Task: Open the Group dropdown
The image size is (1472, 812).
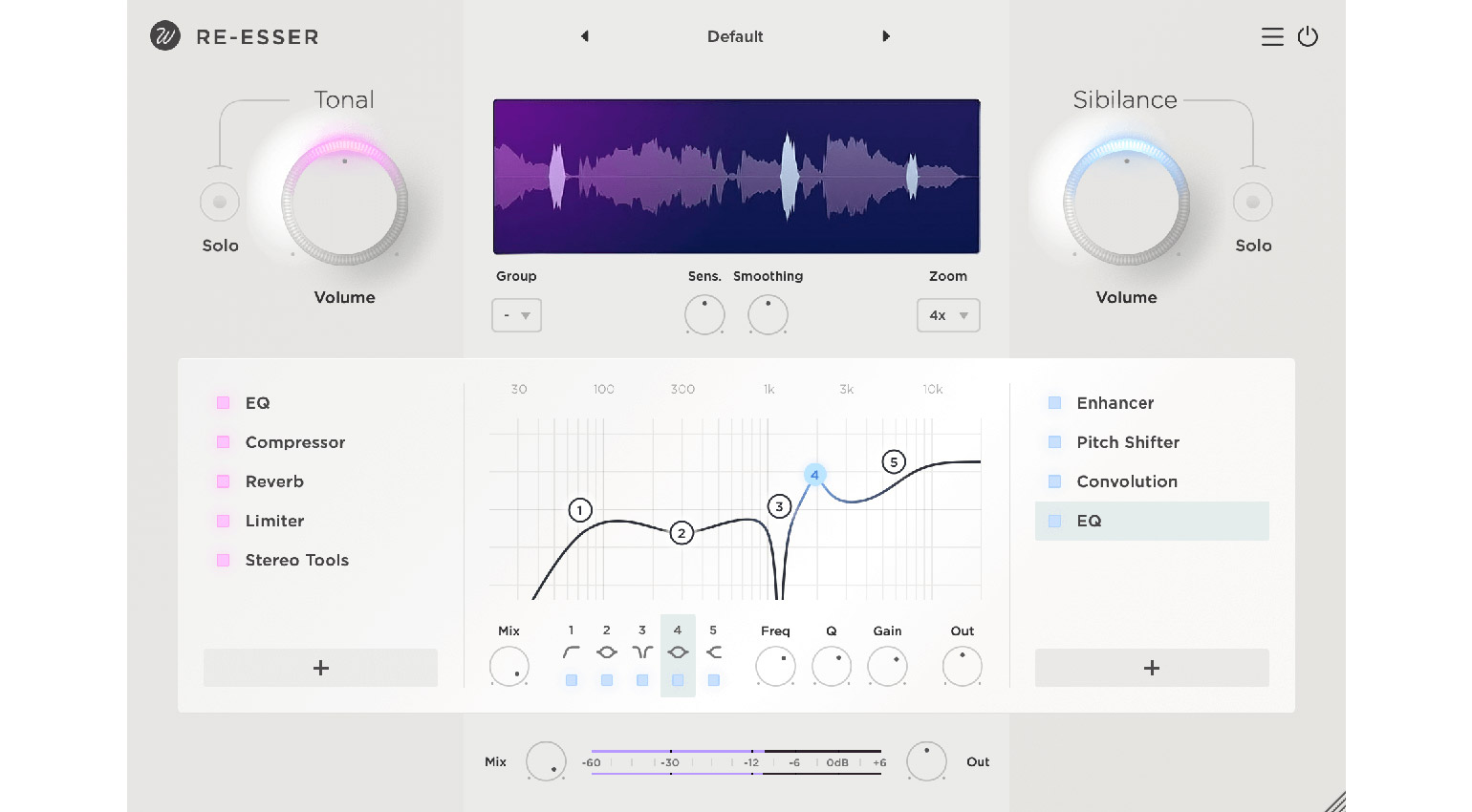Action: point(516,315)
